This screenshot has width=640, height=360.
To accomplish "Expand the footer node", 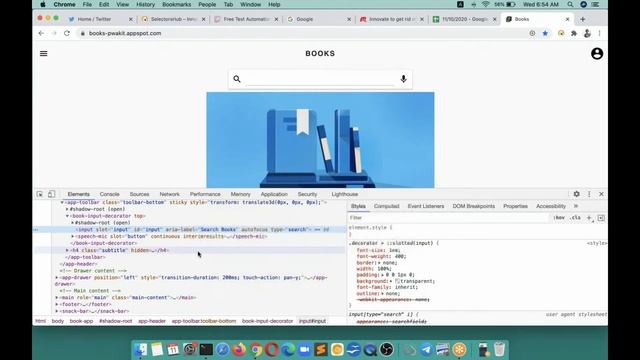I will (x=57, y=304).
